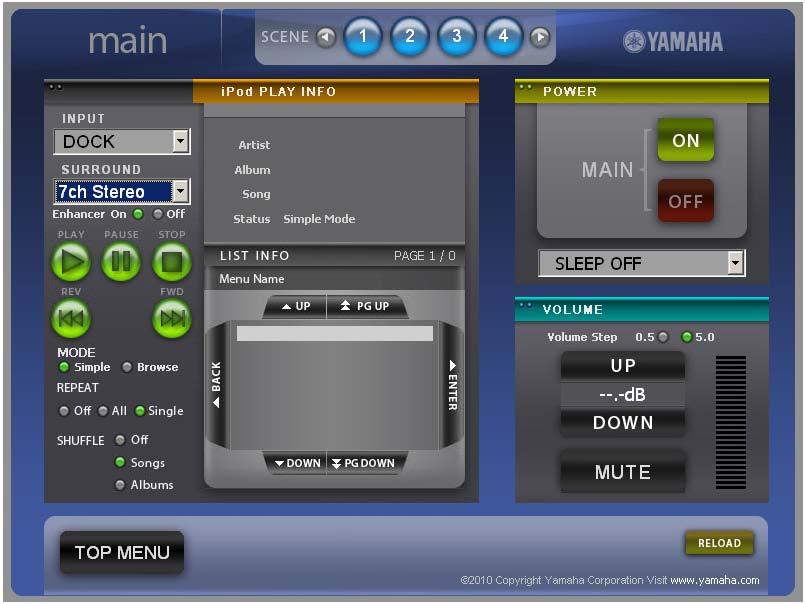This screenshot has width=805, height=604.
Task: Pause iPod playback
Action: 121,262
